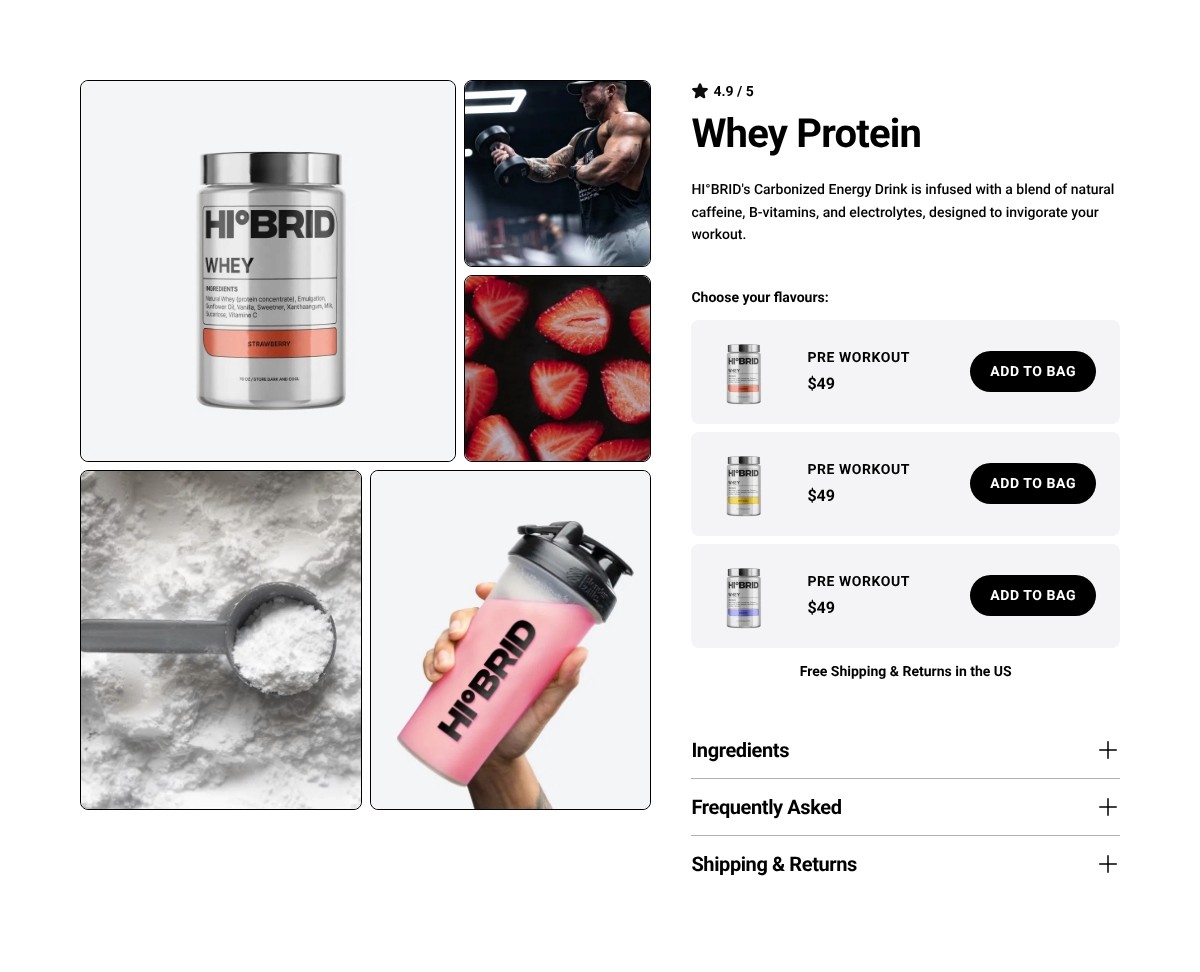
Task: Select the orange-label flavour jar icon
Action: (743, 373)
